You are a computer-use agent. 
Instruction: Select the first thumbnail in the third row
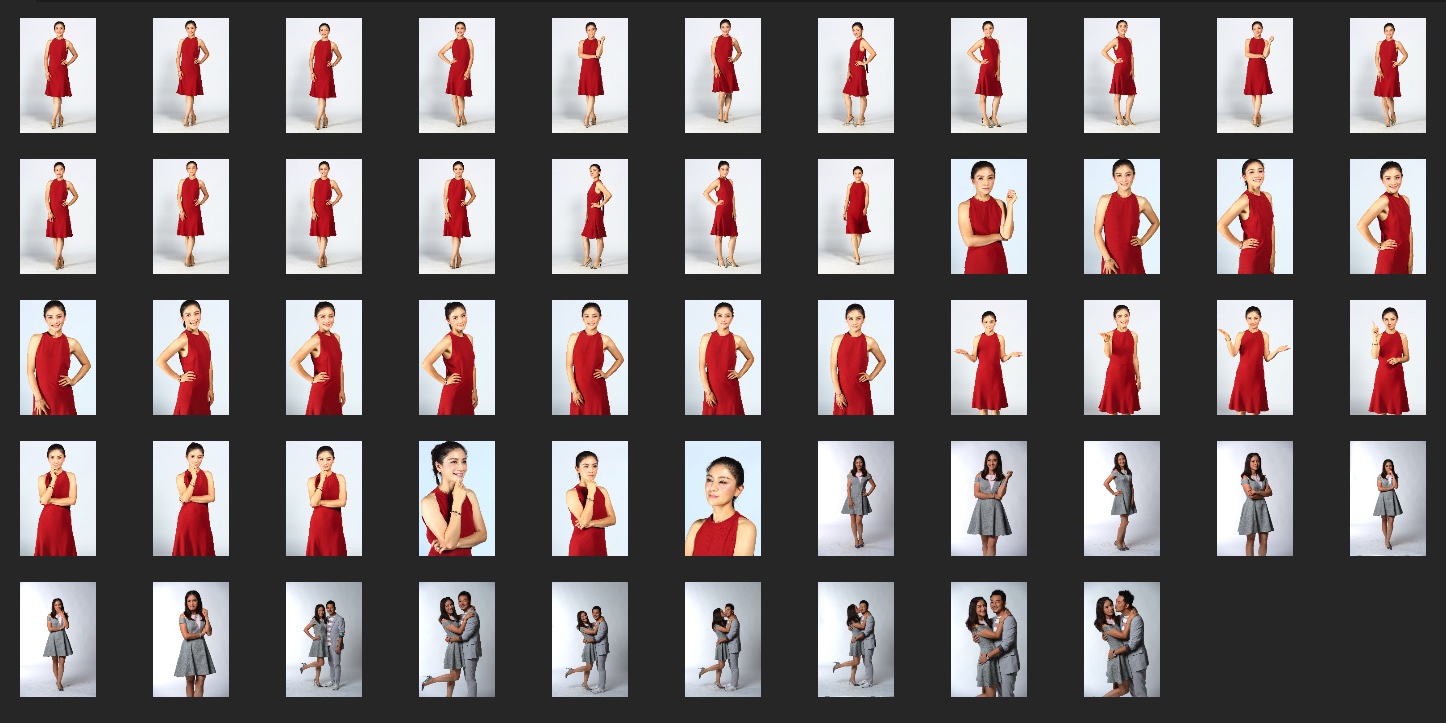(x=58, y=358)
